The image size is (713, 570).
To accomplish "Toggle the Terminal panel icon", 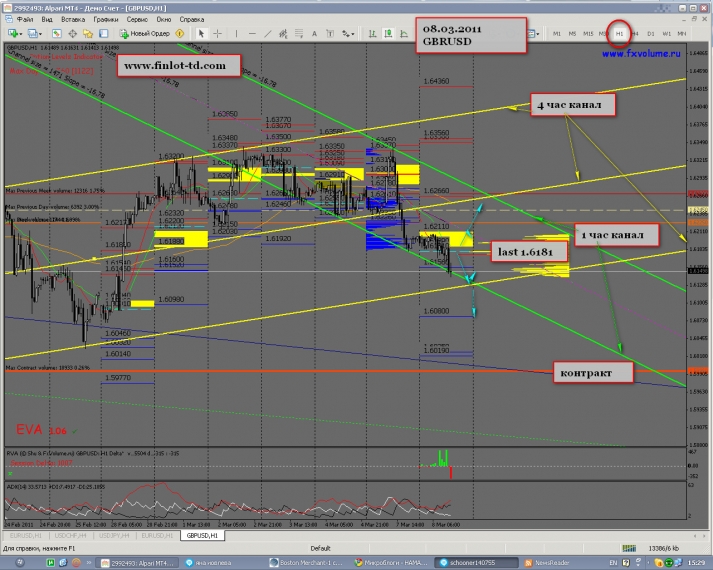I will click(104, 34).
